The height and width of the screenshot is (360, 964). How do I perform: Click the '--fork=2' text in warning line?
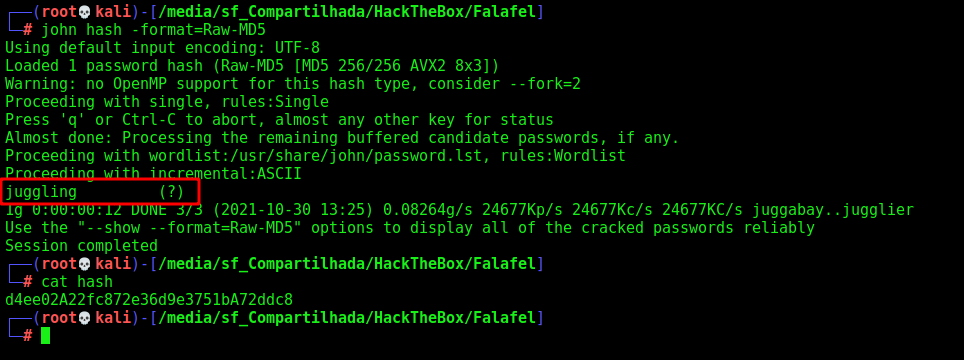pos(545,84)
